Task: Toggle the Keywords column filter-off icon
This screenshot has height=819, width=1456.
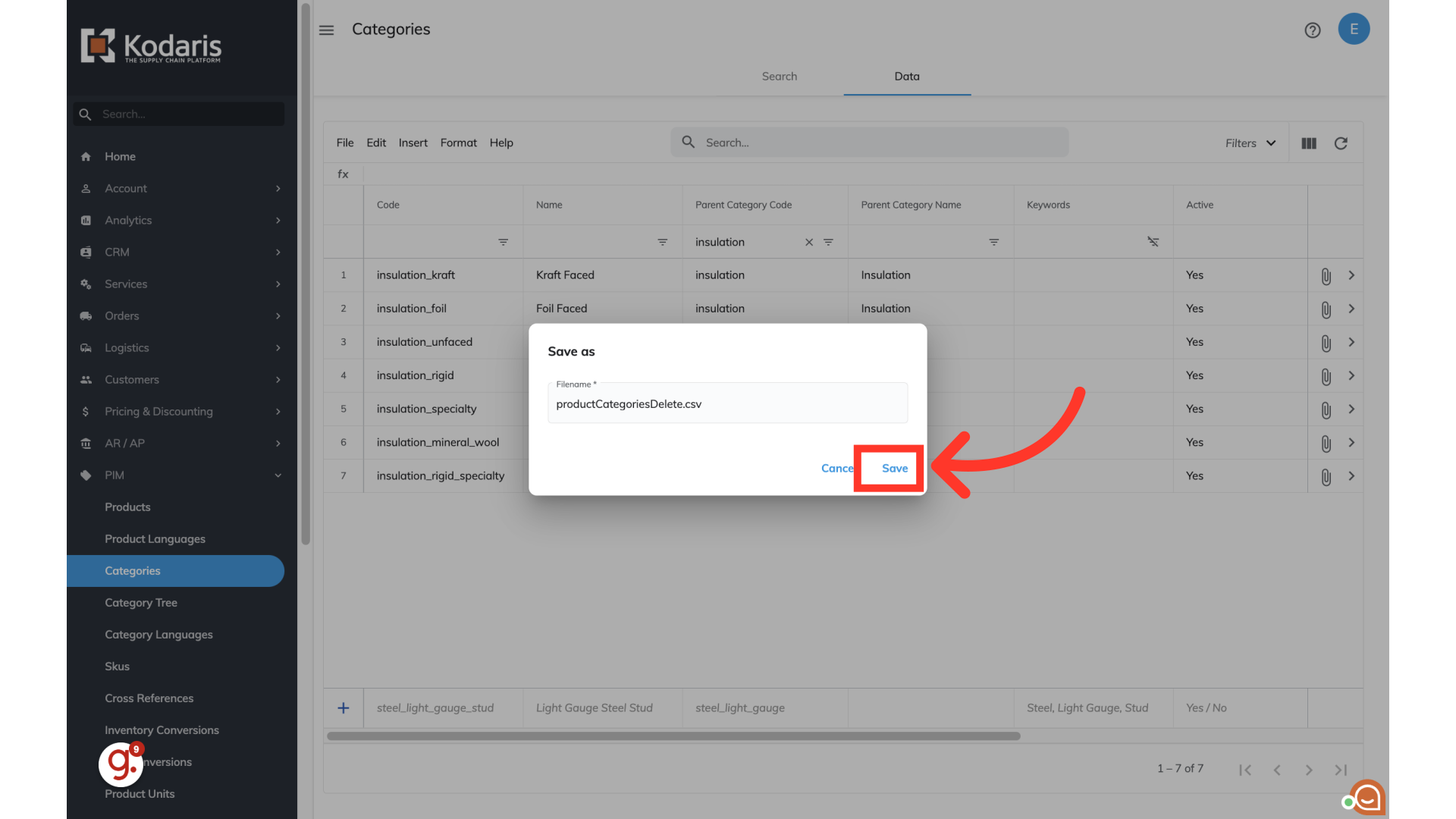Action: [1153, 242]
